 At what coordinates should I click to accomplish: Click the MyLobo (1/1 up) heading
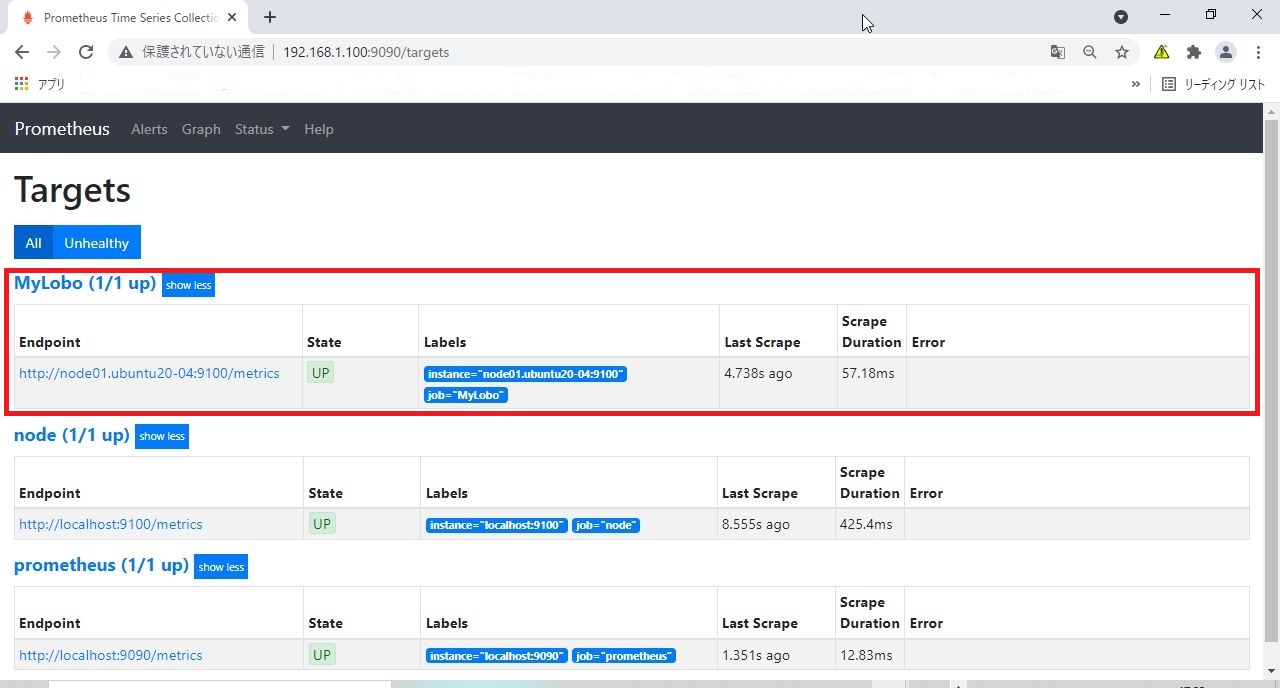pos(85,283)
